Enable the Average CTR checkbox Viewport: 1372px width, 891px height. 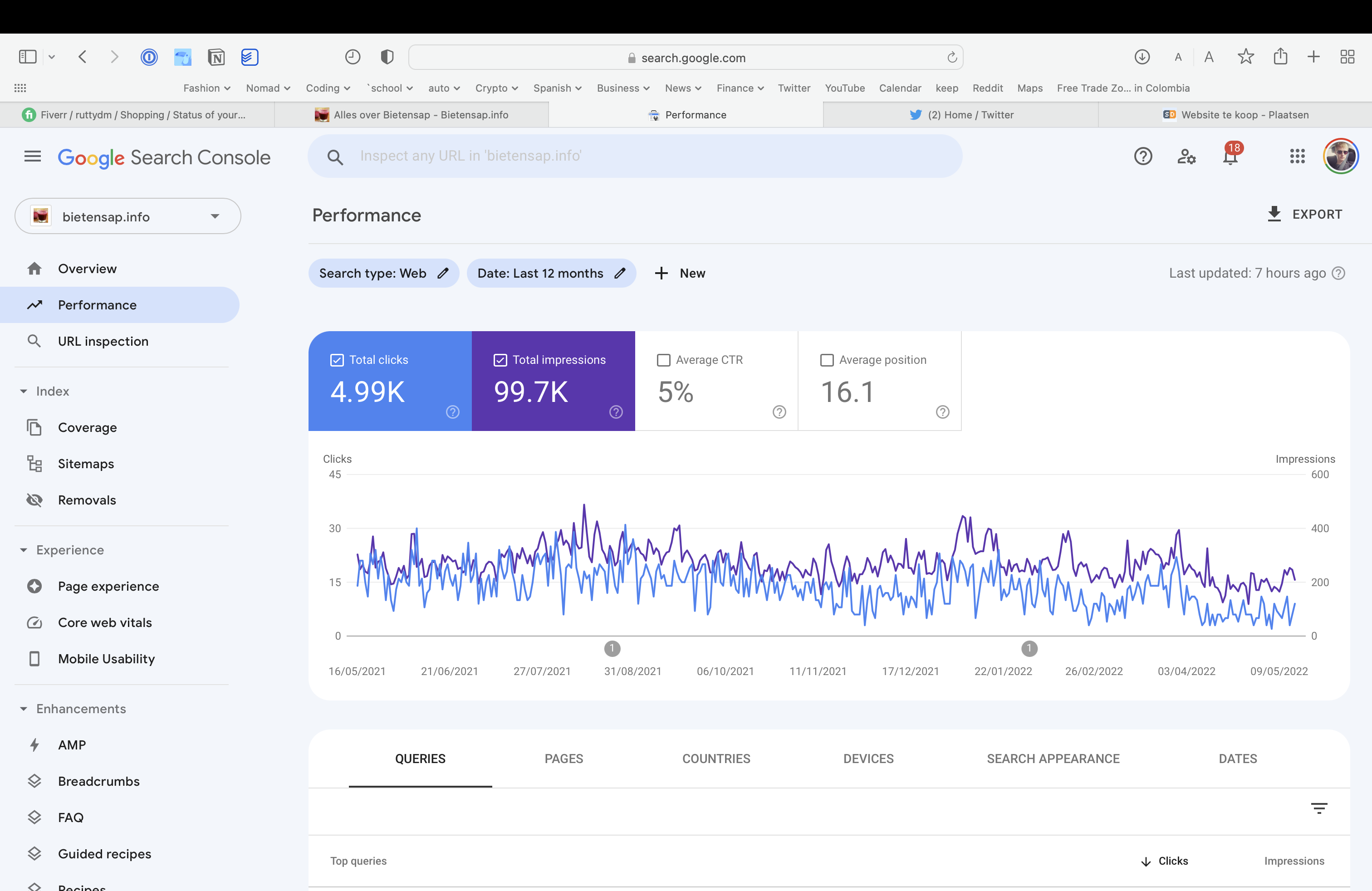(663, 360)
